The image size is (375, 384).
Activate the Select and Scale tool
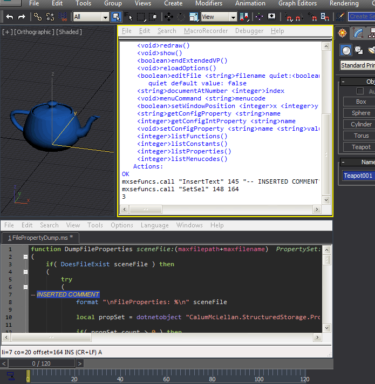[193, 17]
